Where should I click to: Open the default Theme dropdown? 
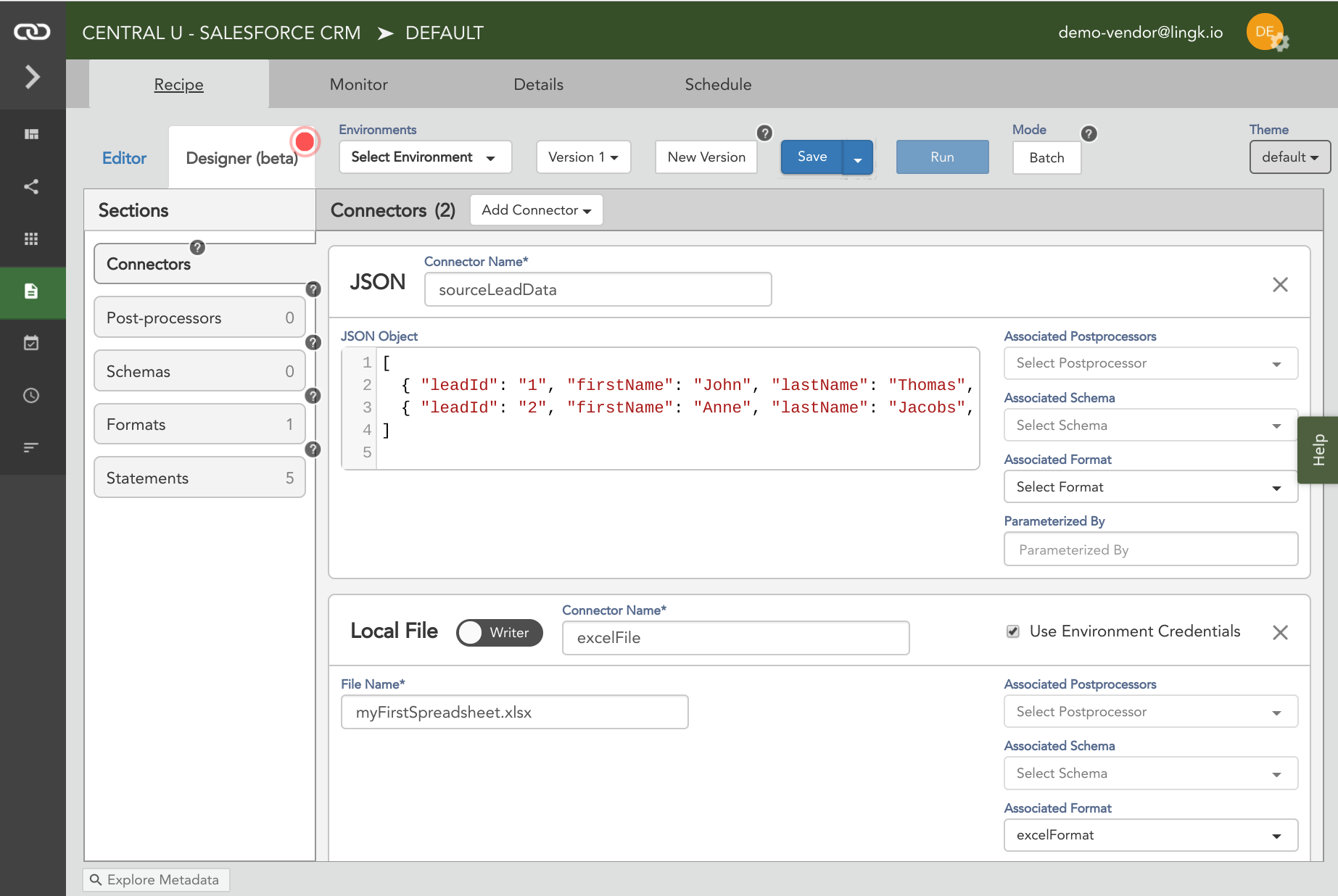[1289, 157]
